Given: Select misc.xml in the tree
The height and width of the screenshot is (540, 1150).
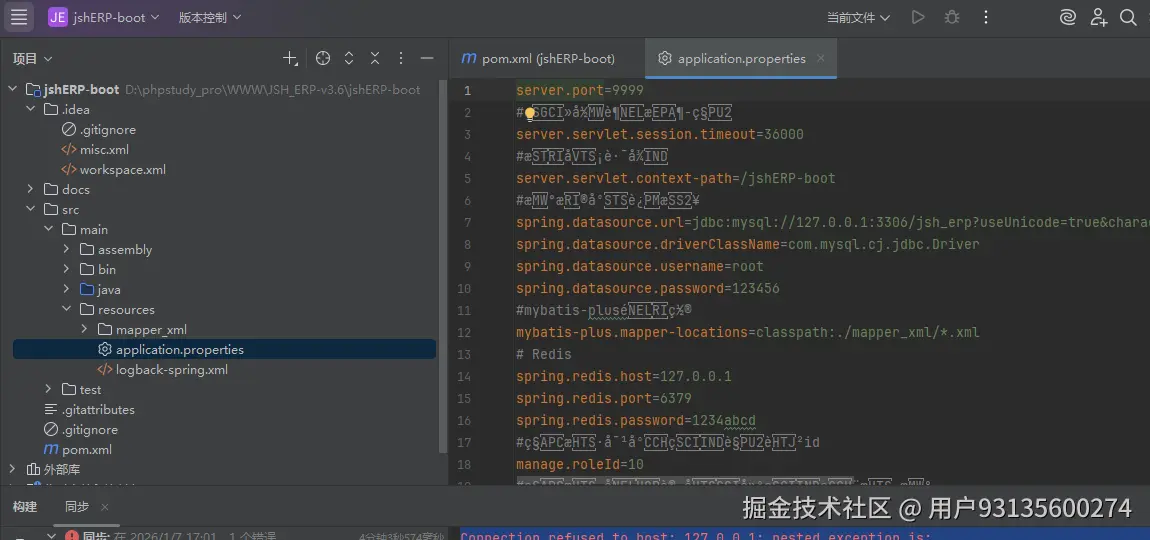Looking at the screenshot, I should point(104,150).
